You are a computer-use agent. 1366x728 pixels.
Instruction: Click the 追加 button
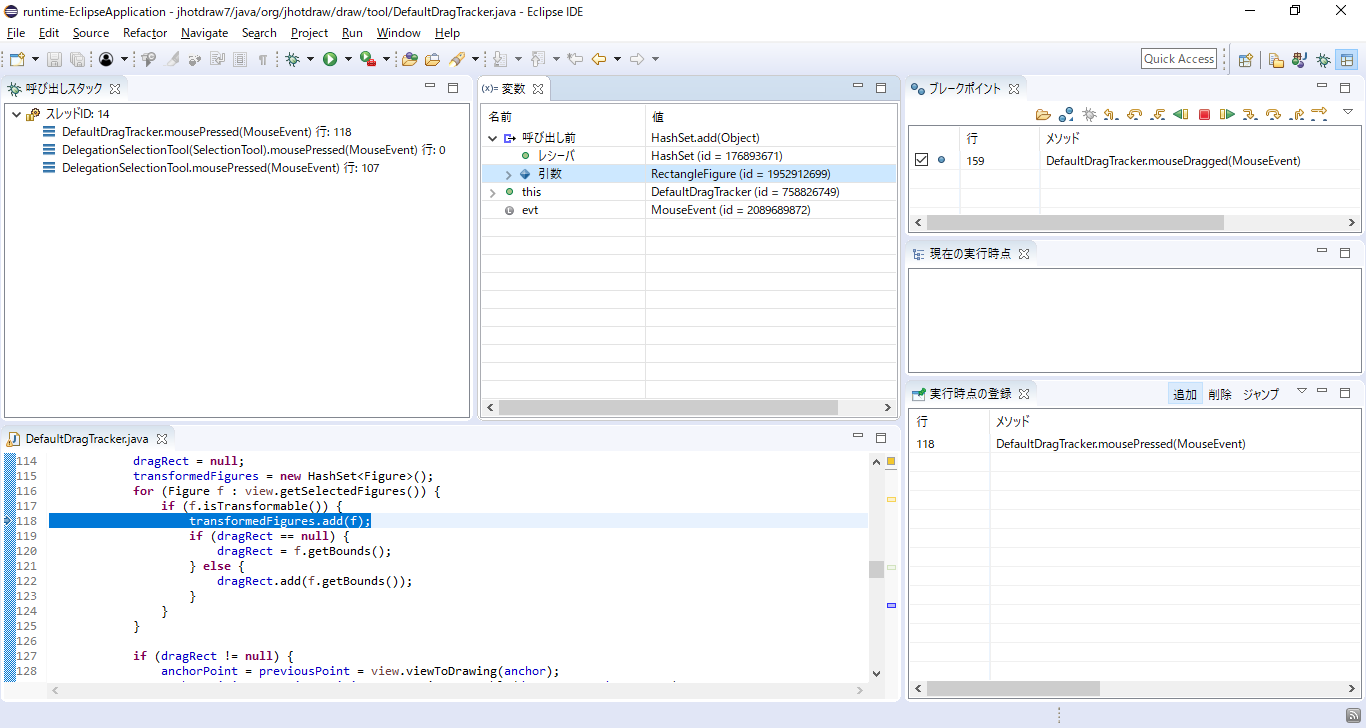click(1185, 394)
